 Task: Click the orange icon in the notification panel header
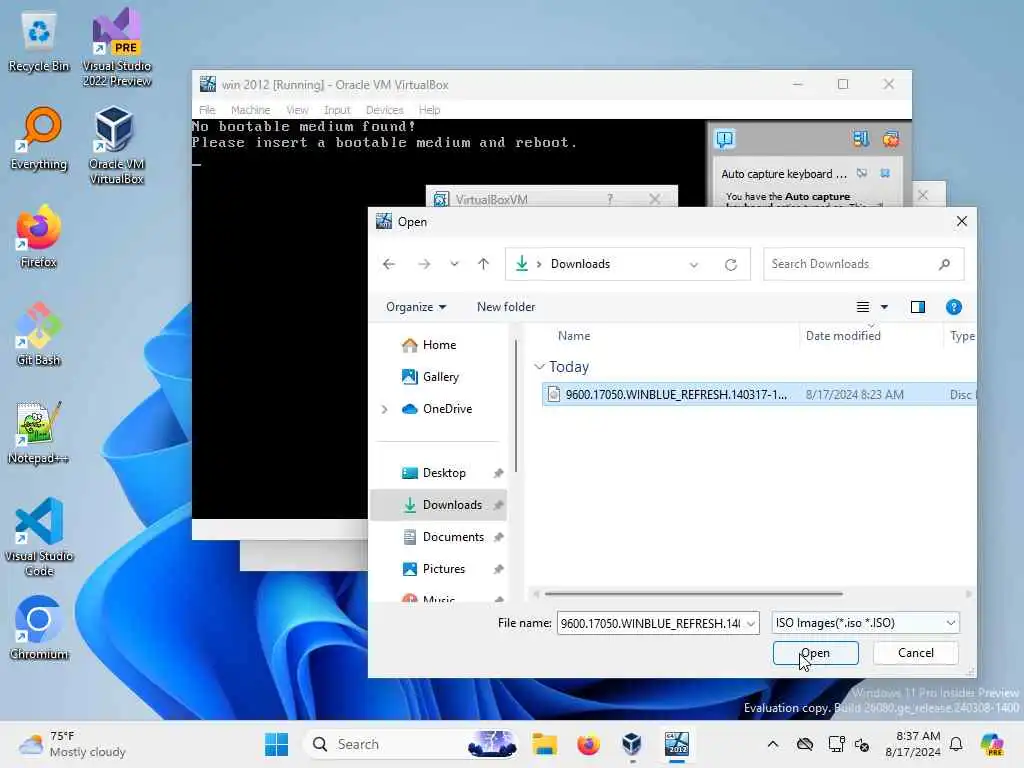[891, 138]
